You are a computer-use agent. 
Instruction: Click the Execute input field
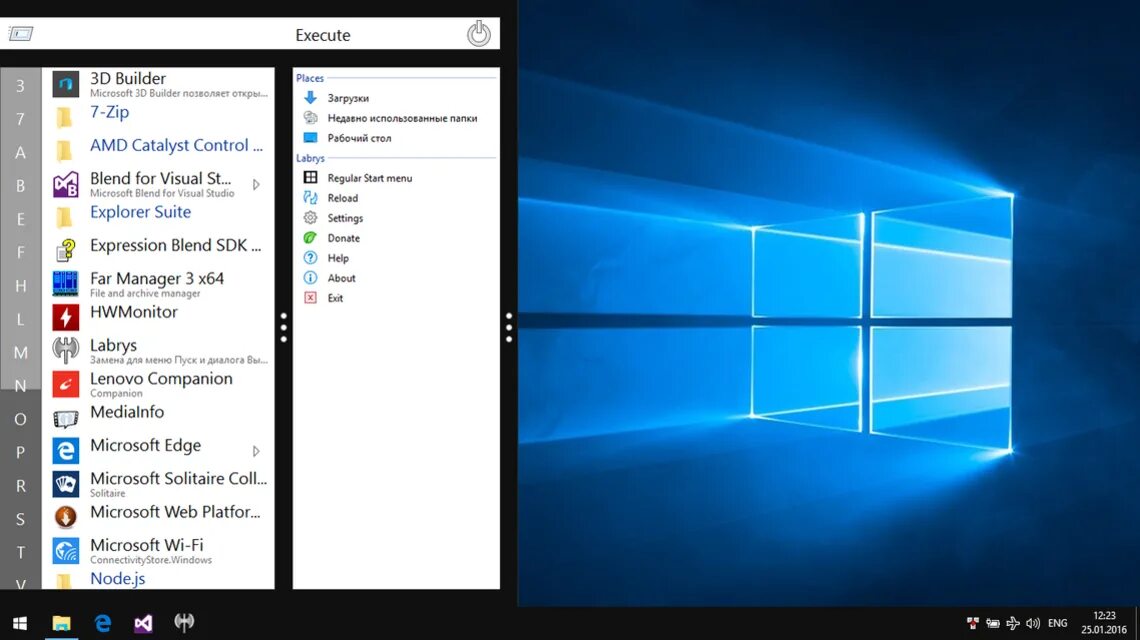coord(250,34)
